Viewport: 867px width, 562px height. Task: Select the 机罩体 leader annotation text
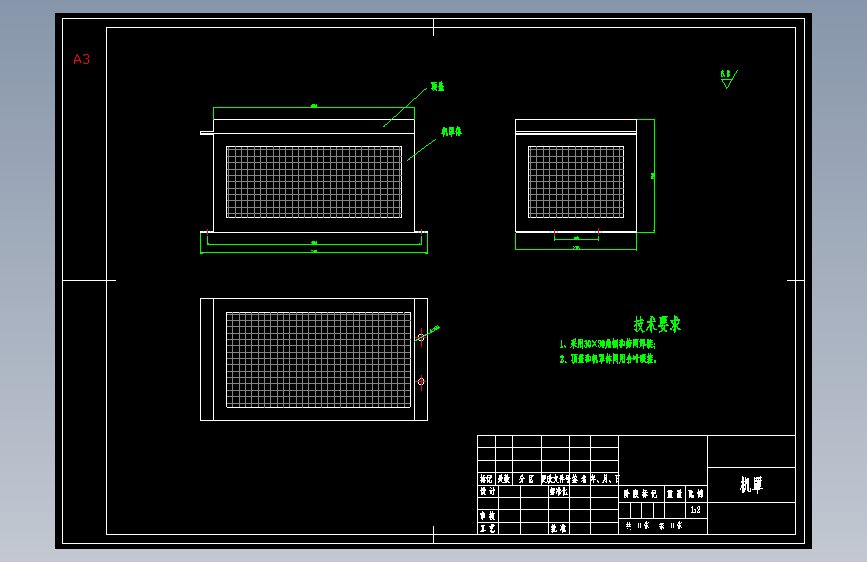tap(451, 132)
